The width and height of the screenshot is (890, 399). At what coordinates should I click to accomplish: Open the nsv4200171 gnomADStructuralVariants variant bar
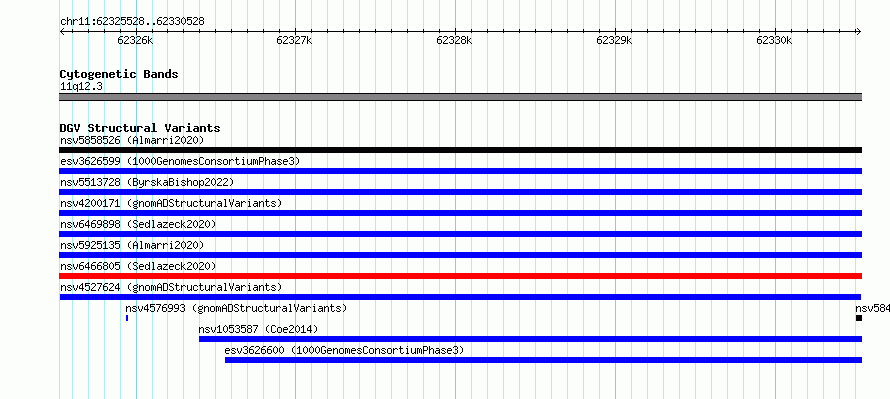coord(460,213)
